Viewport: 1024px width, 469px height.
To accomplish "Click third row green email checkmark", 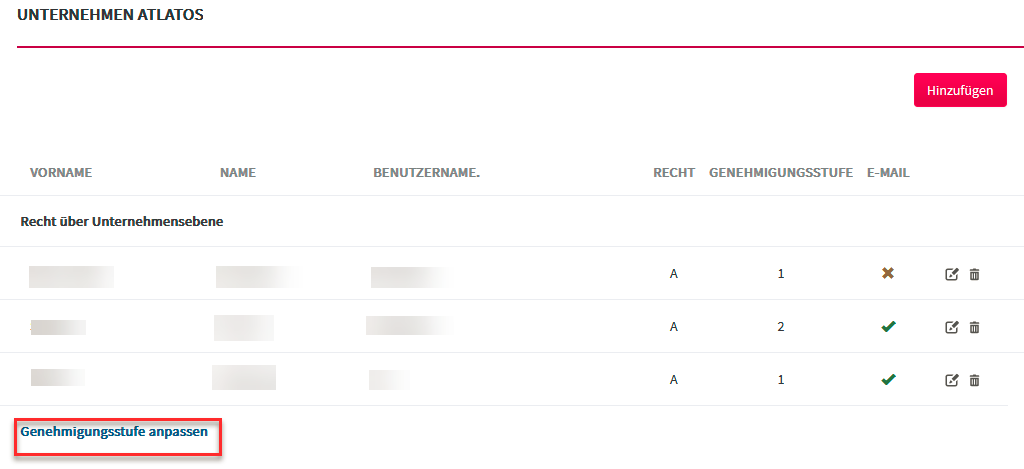I will (x=888, y=379).
